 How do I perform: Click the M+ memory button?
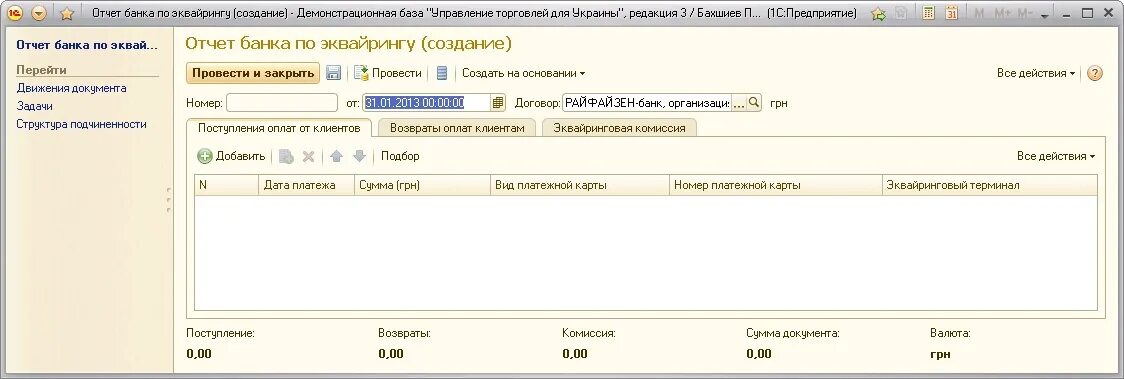click(x=1003, y=14)
